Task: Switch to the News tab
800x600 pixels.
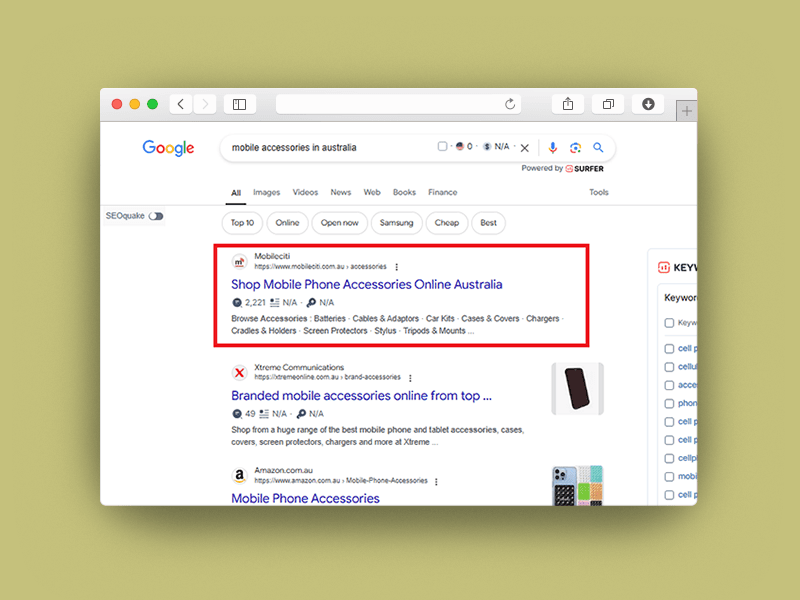Action: click(341, 192)
